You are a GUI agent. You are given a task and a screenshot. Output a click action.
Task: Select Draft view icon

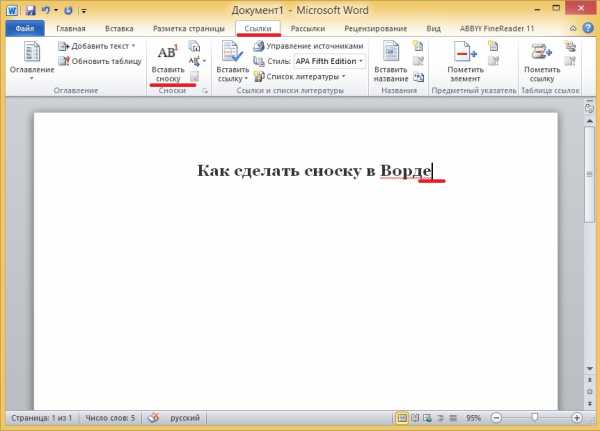click(x=453, y=418)
